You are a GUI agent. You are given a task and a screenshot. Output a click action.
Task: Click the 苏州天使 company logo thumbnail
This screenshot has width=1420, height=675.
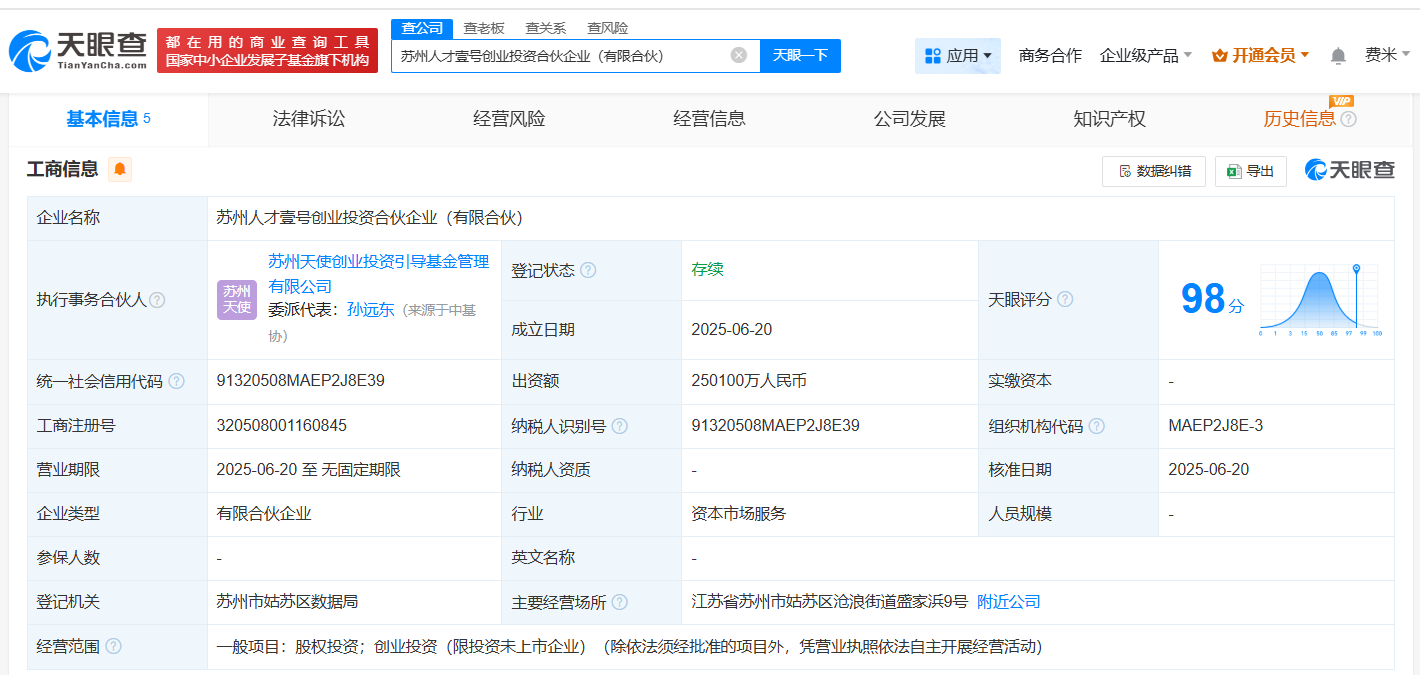(x=237, y=299)
